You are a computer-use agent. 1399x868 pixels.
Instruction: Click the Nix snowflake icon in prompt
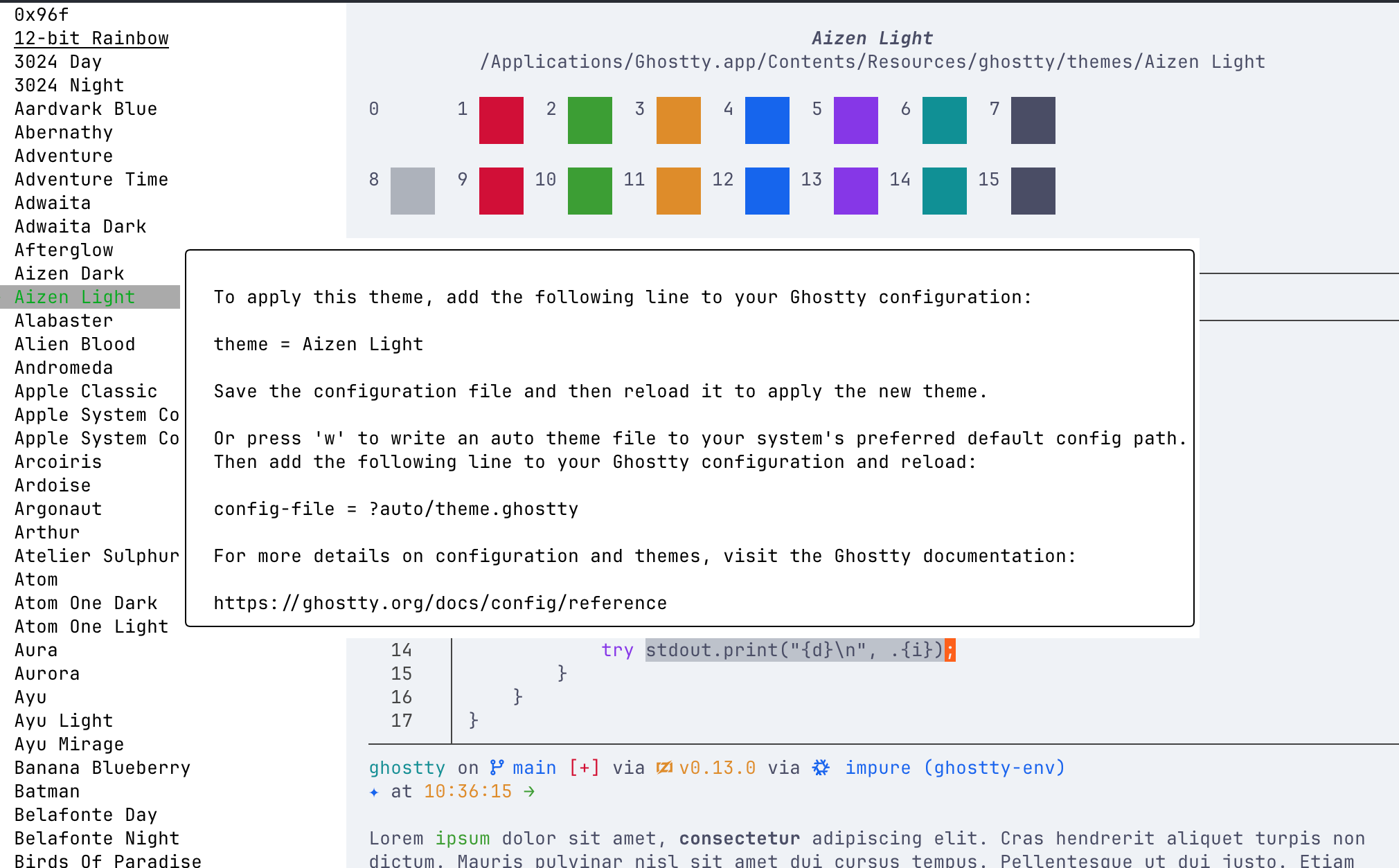coord(821,768)
